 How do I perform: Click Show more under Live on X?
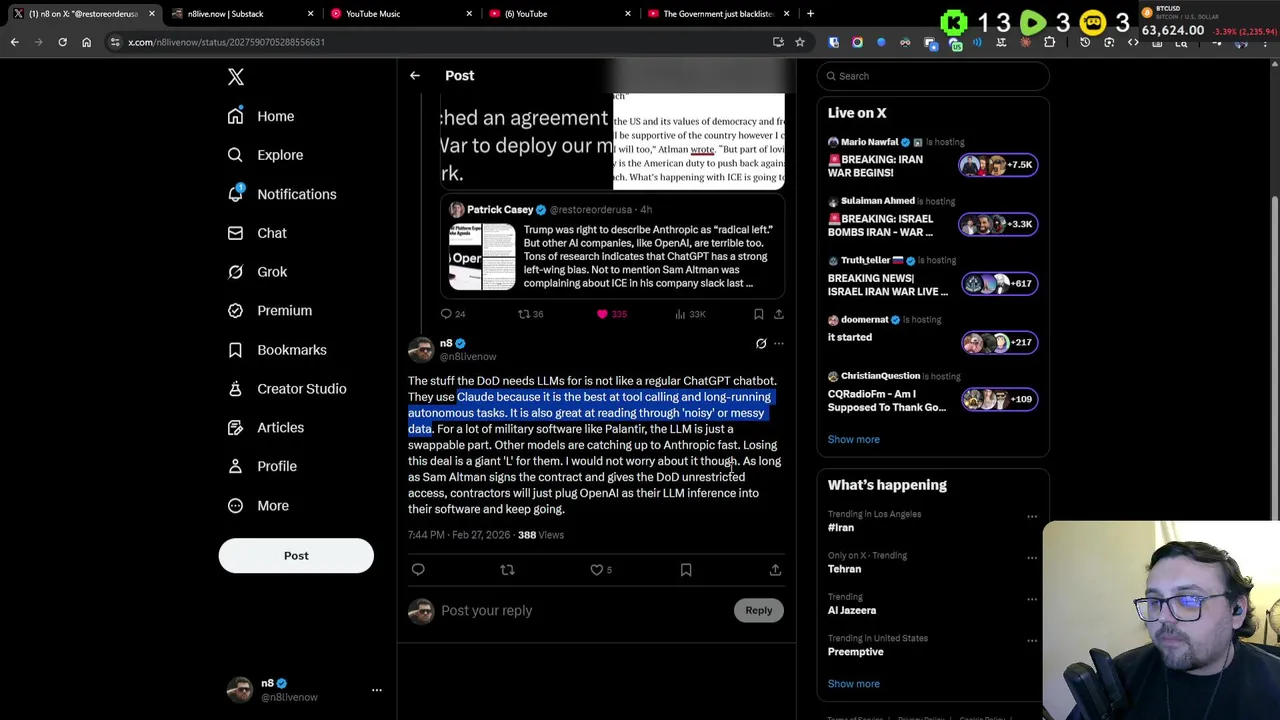854,439
